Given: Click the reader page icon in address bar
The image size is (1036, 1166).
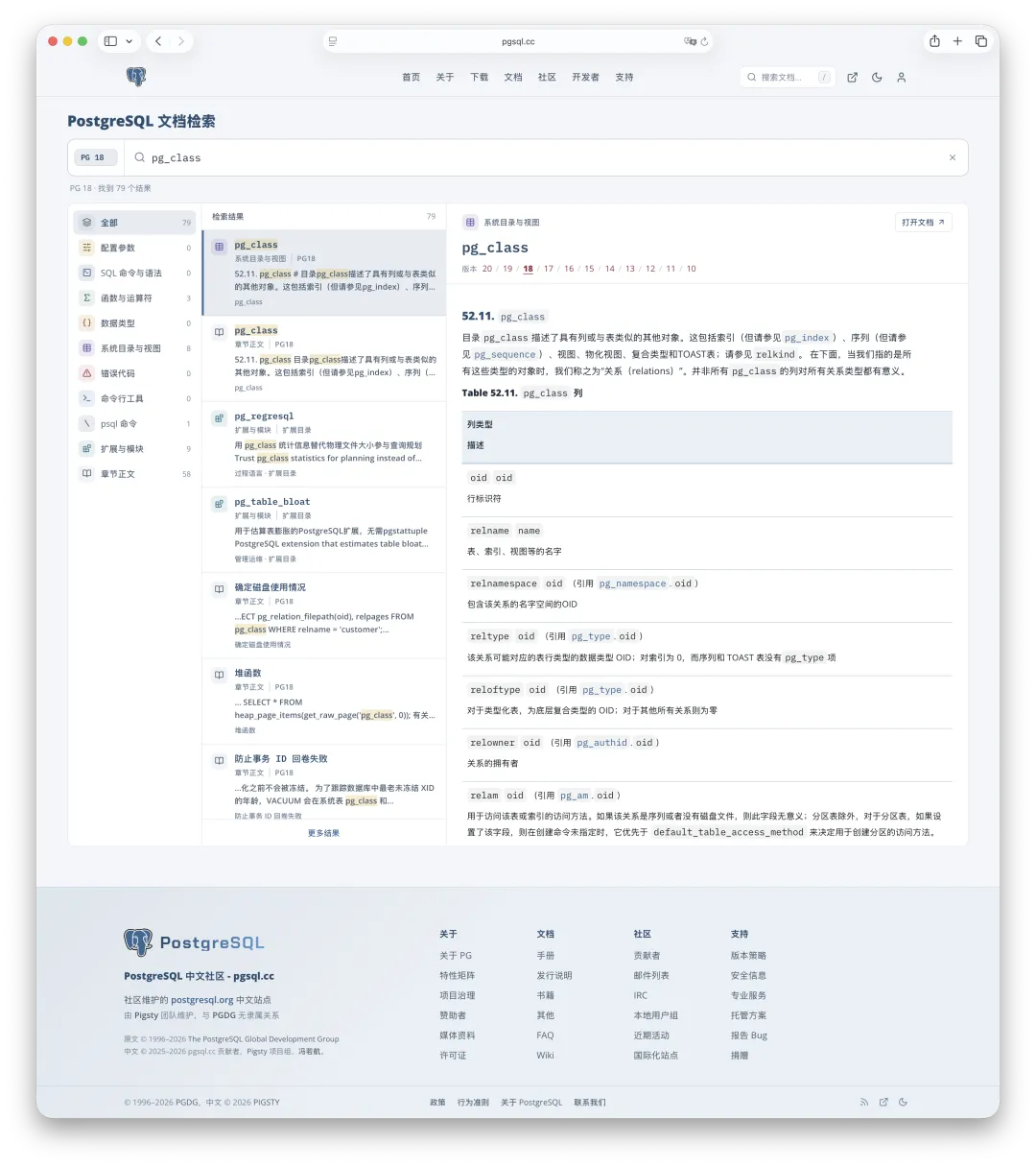Looking at the screenshot, I should [x=333, y=41].
